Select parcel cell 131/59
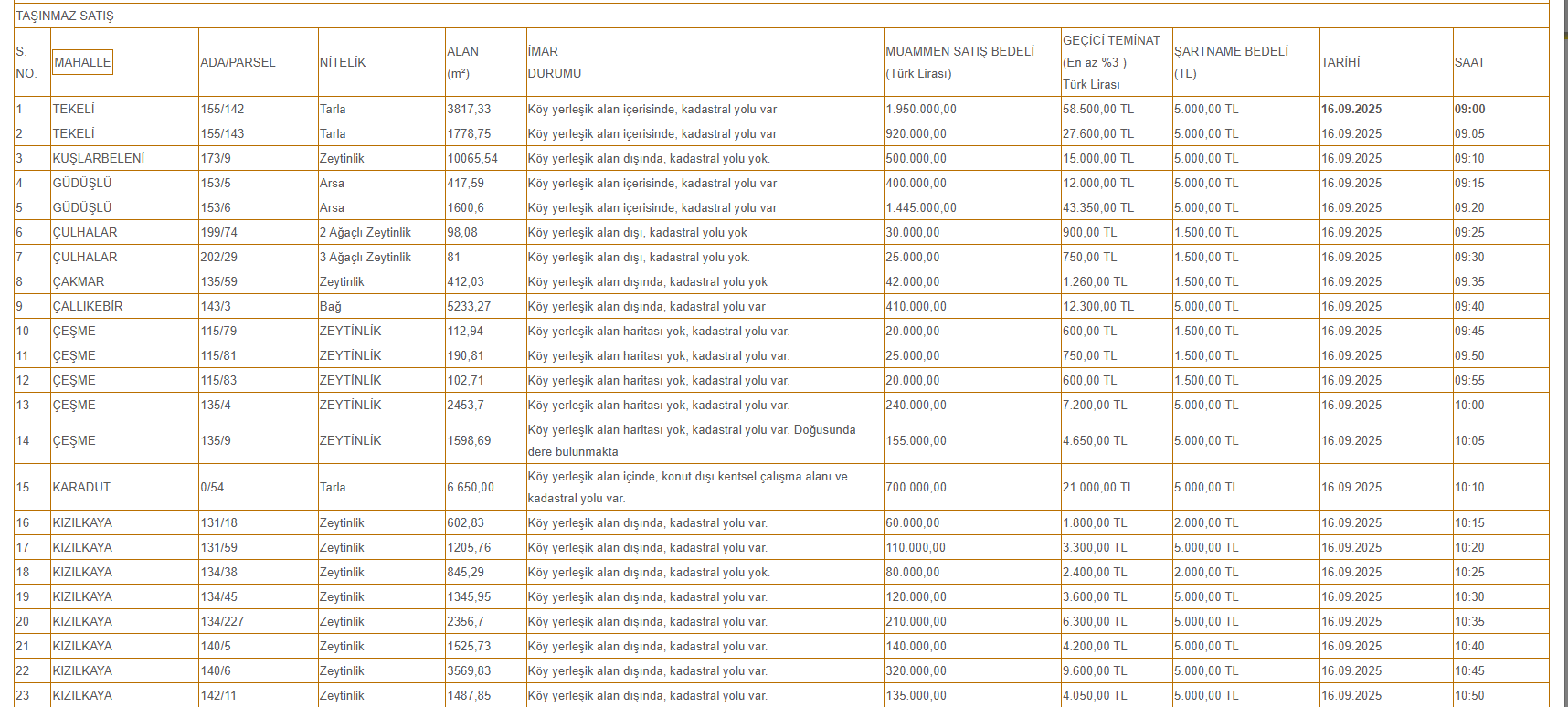This screenshot has width=1568, height=707. tap(218, 547)
